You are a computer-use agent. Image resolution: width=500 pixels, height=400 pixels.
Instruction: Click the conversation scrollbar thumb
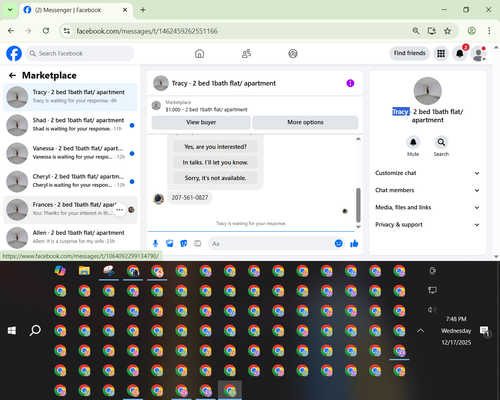[358, 205]
